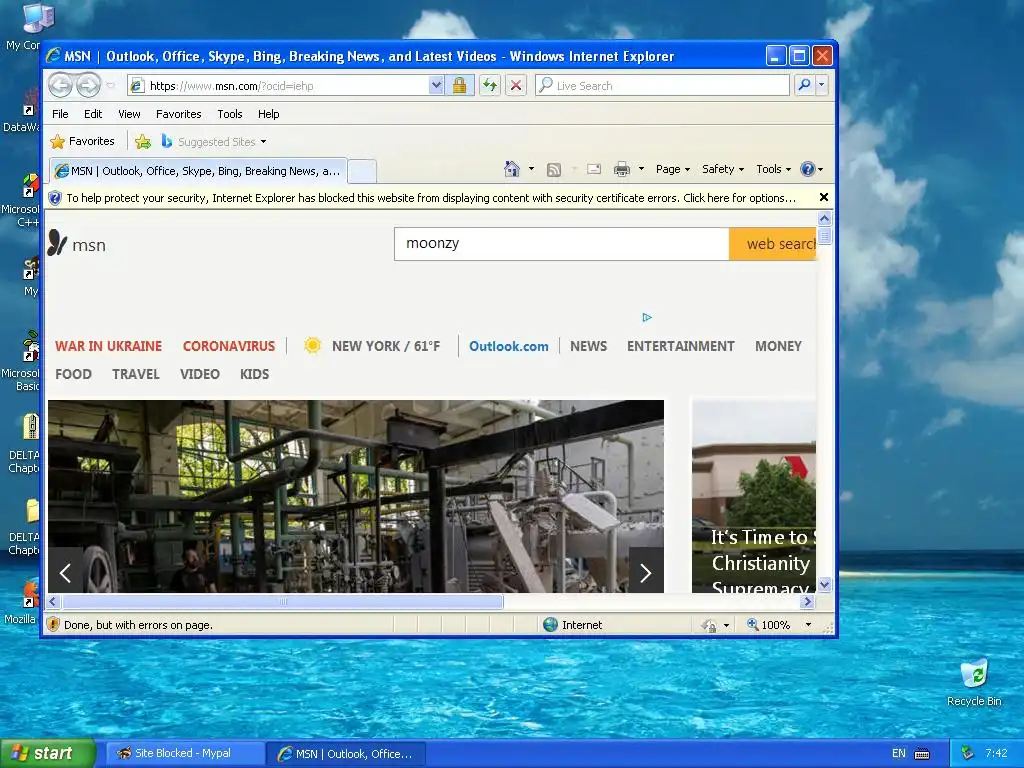Refresh the page using the green arrows icon

(490, 85)
